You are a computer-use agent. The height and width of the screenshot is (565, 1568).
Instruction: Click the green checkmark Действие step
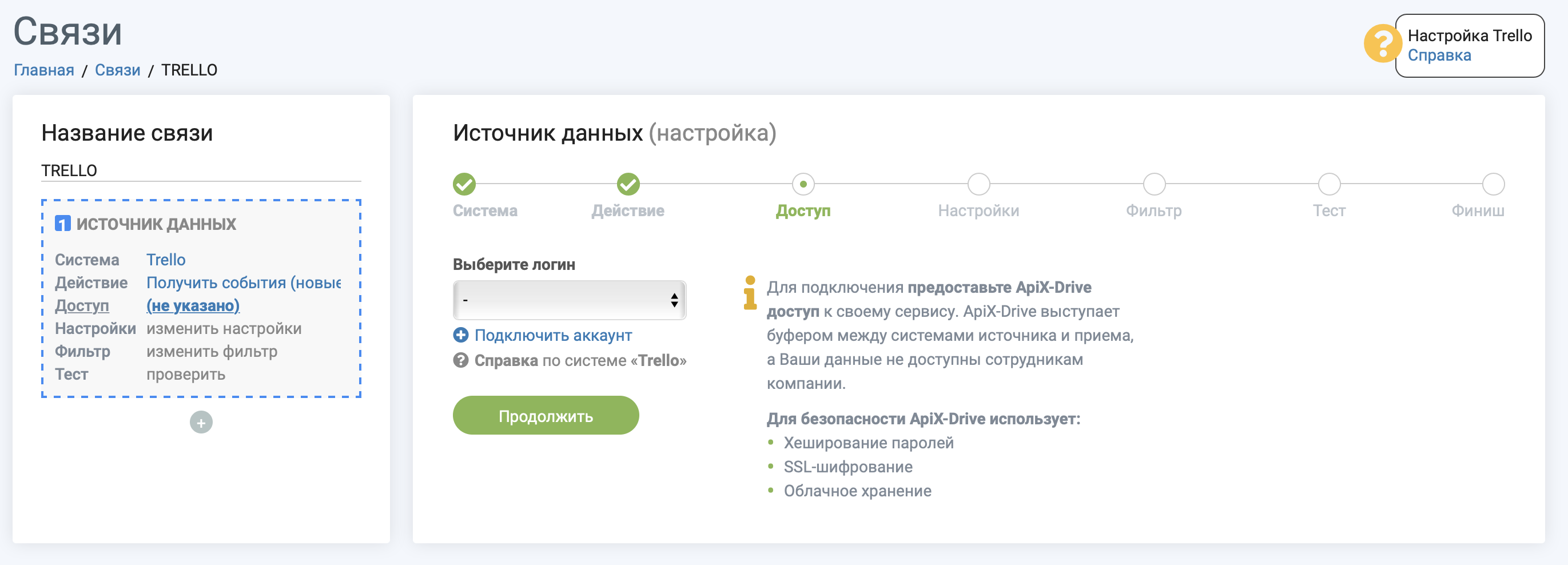click(627, 184)
